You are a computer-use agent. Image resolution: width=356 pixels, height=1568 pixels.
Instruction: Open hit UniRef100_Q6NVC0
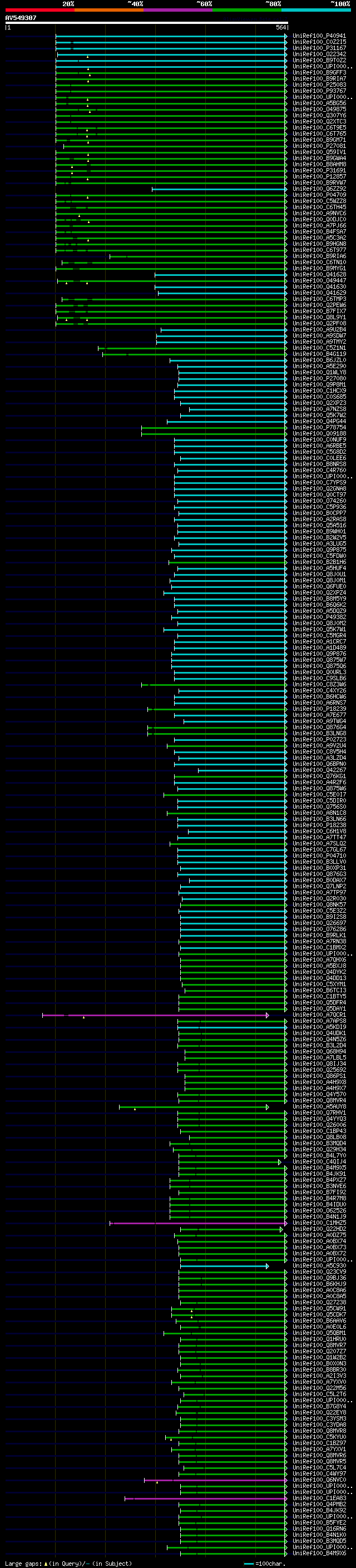pyautogui.click(x=319, y=1480)
